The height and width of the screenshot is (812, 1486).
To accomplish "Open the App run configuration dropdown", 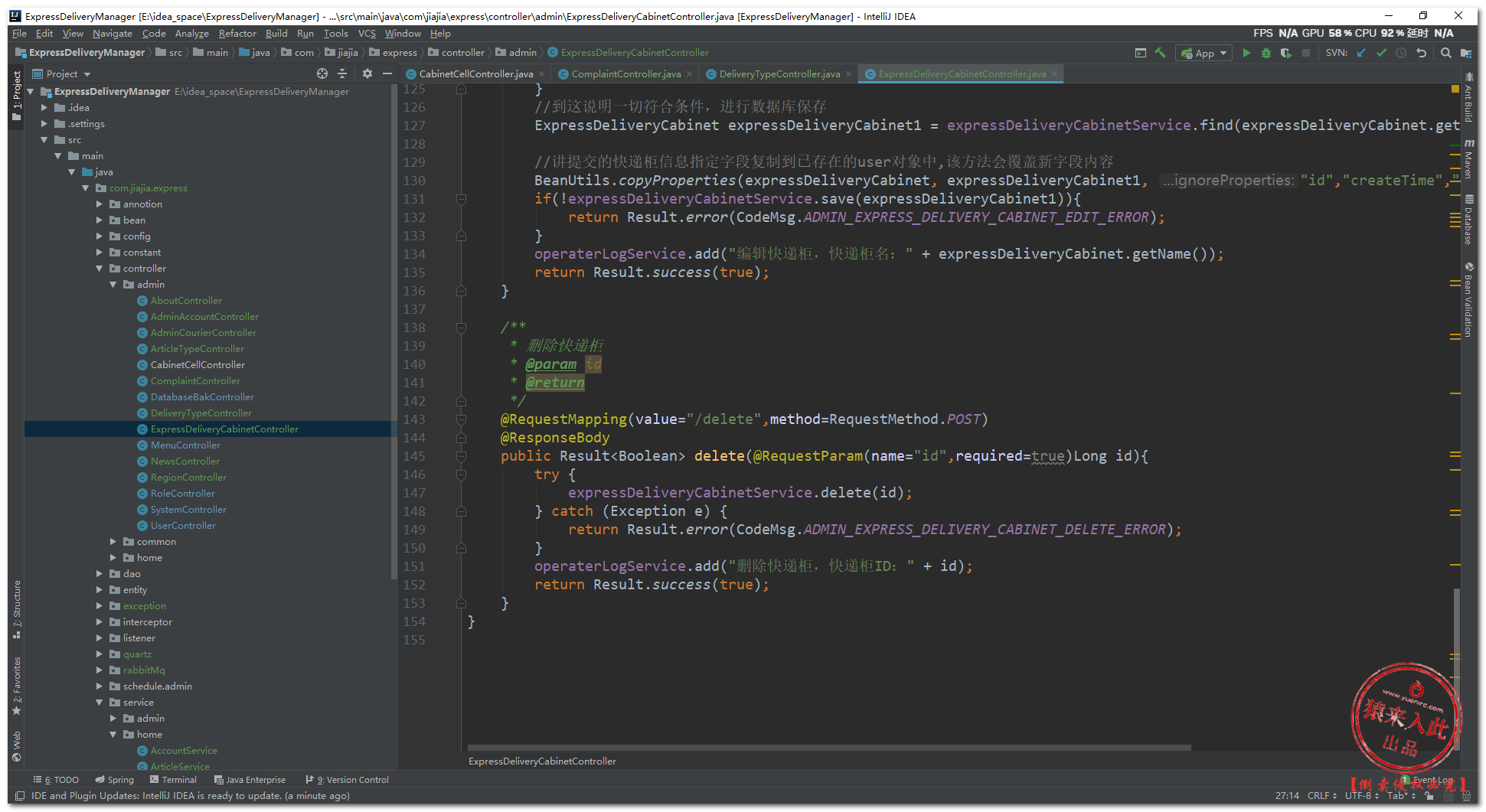I will pyautogui.click(x=1204, y=53).
